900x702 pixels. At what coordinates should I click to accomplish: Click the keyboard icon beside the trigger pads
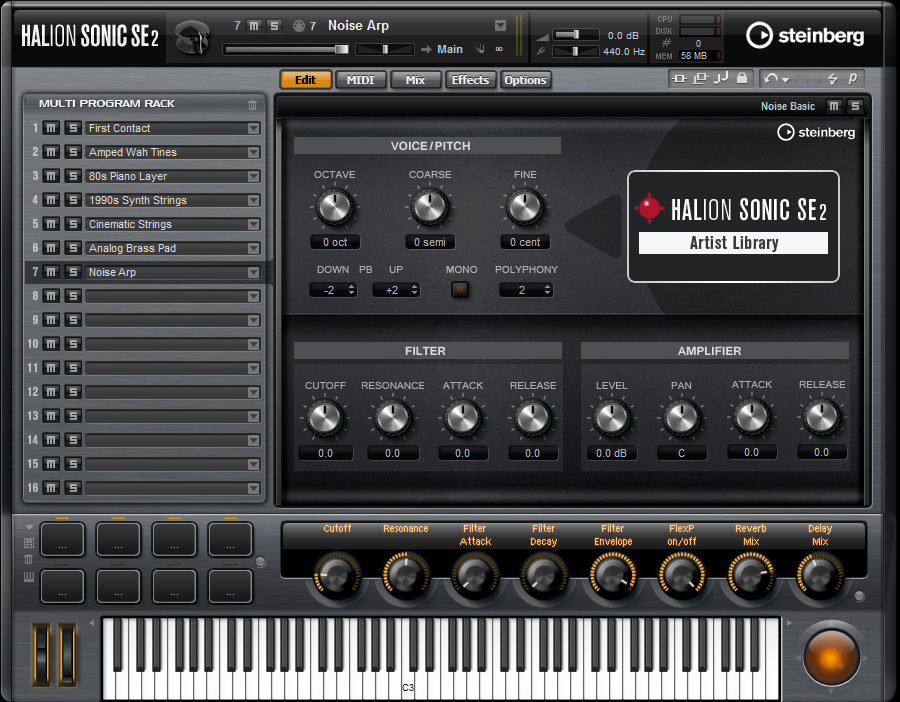[29, 577]
